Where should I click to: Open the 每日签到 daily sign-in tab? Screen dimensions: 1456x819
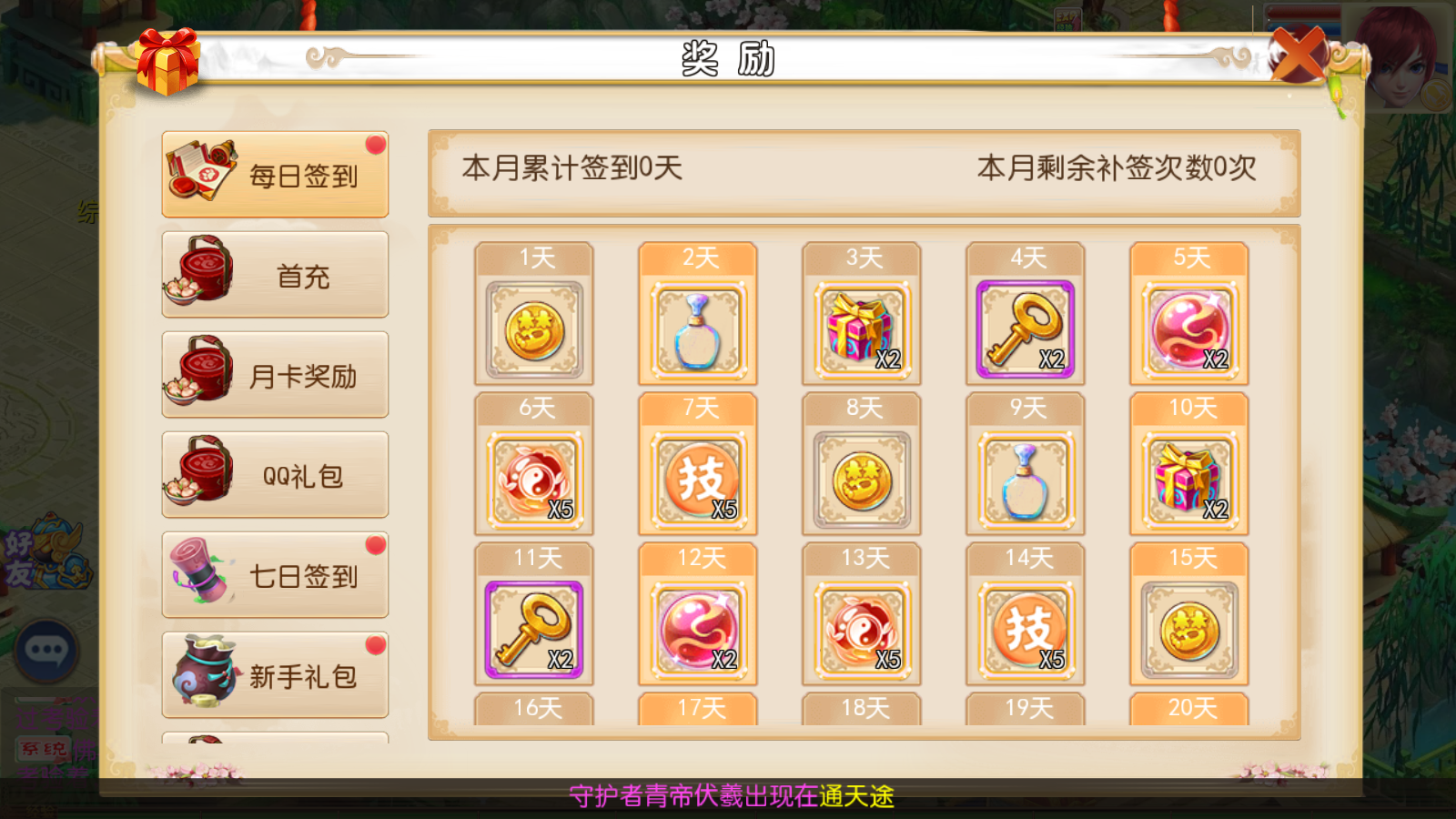(275, 175)
